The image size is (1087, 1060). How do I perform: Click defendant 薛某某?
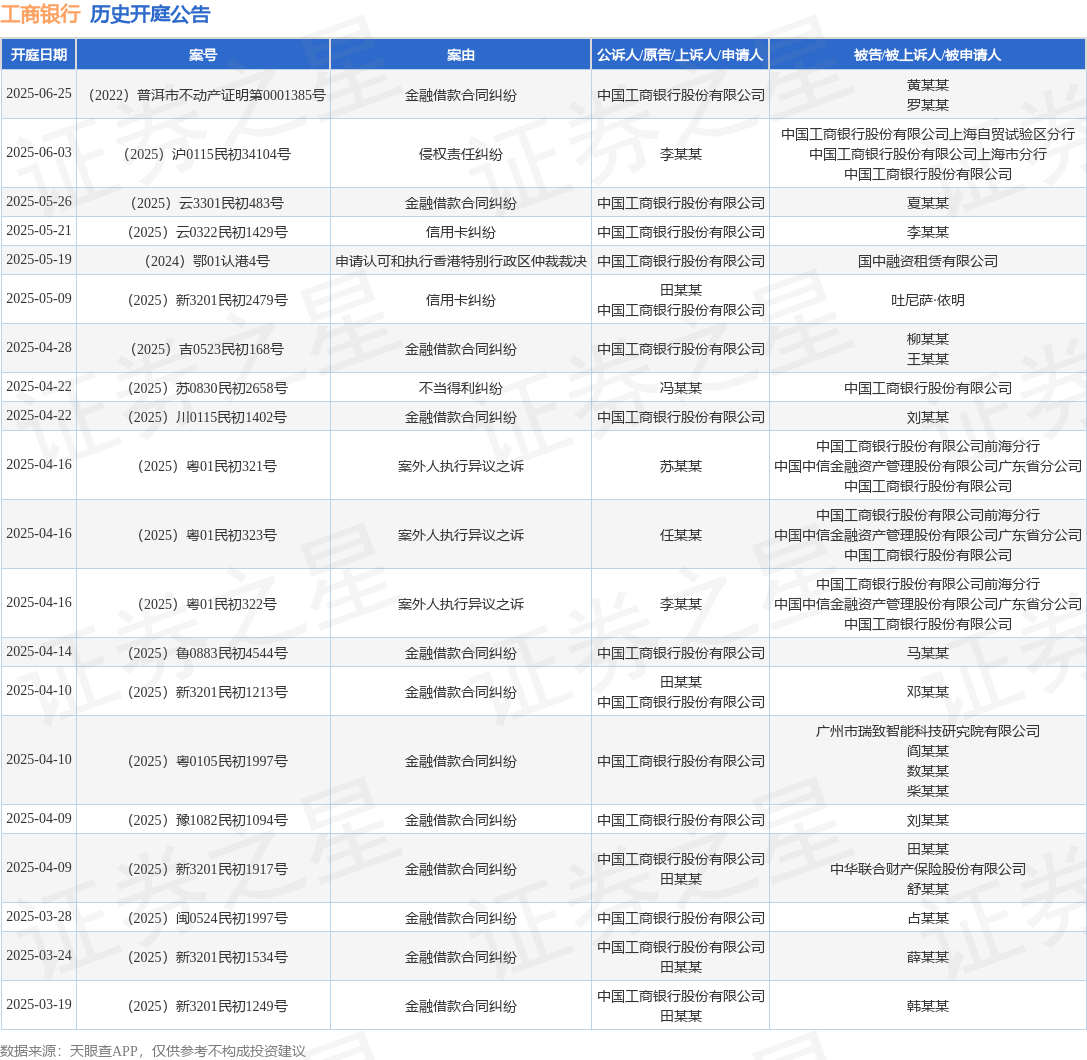coord(928,957)
